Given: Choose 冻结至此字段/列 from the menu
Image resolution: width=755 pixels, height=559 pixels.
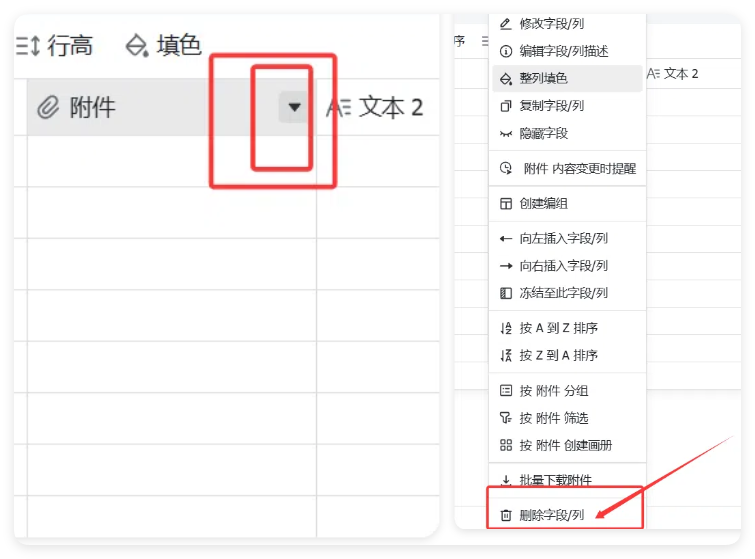Looking at the screenshot, I should point(567,293).
